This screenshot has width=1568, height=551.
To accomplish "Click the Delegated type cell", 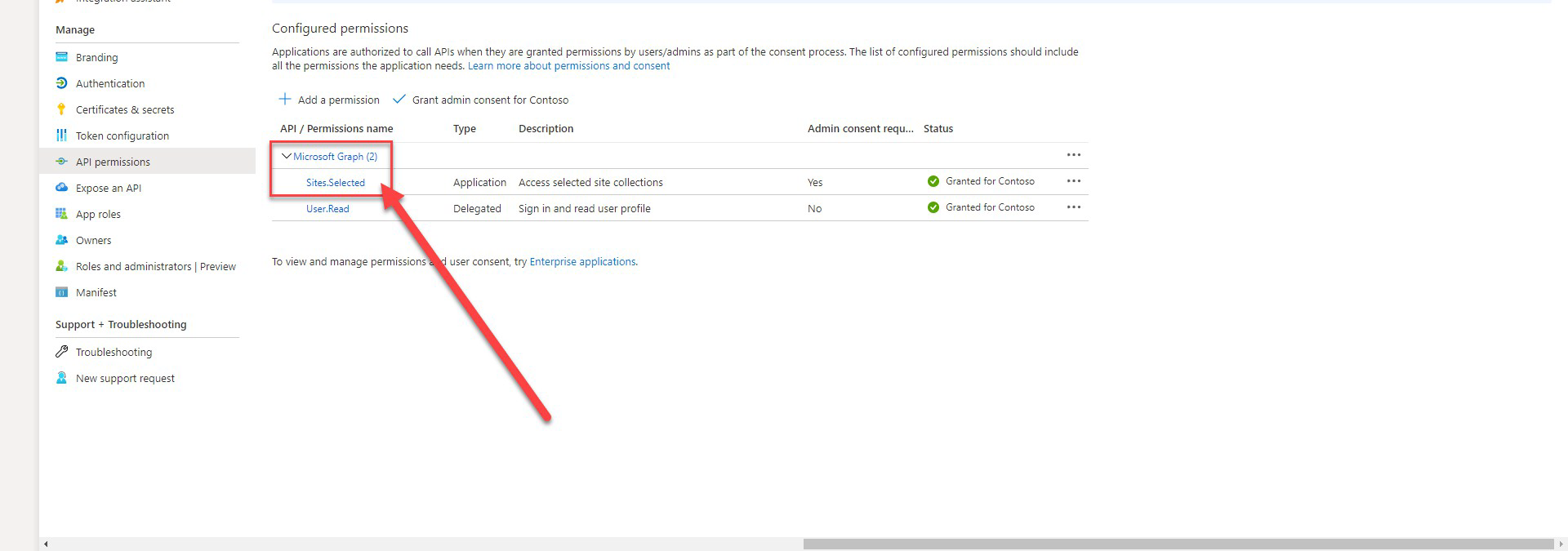I will coord(477,208).
